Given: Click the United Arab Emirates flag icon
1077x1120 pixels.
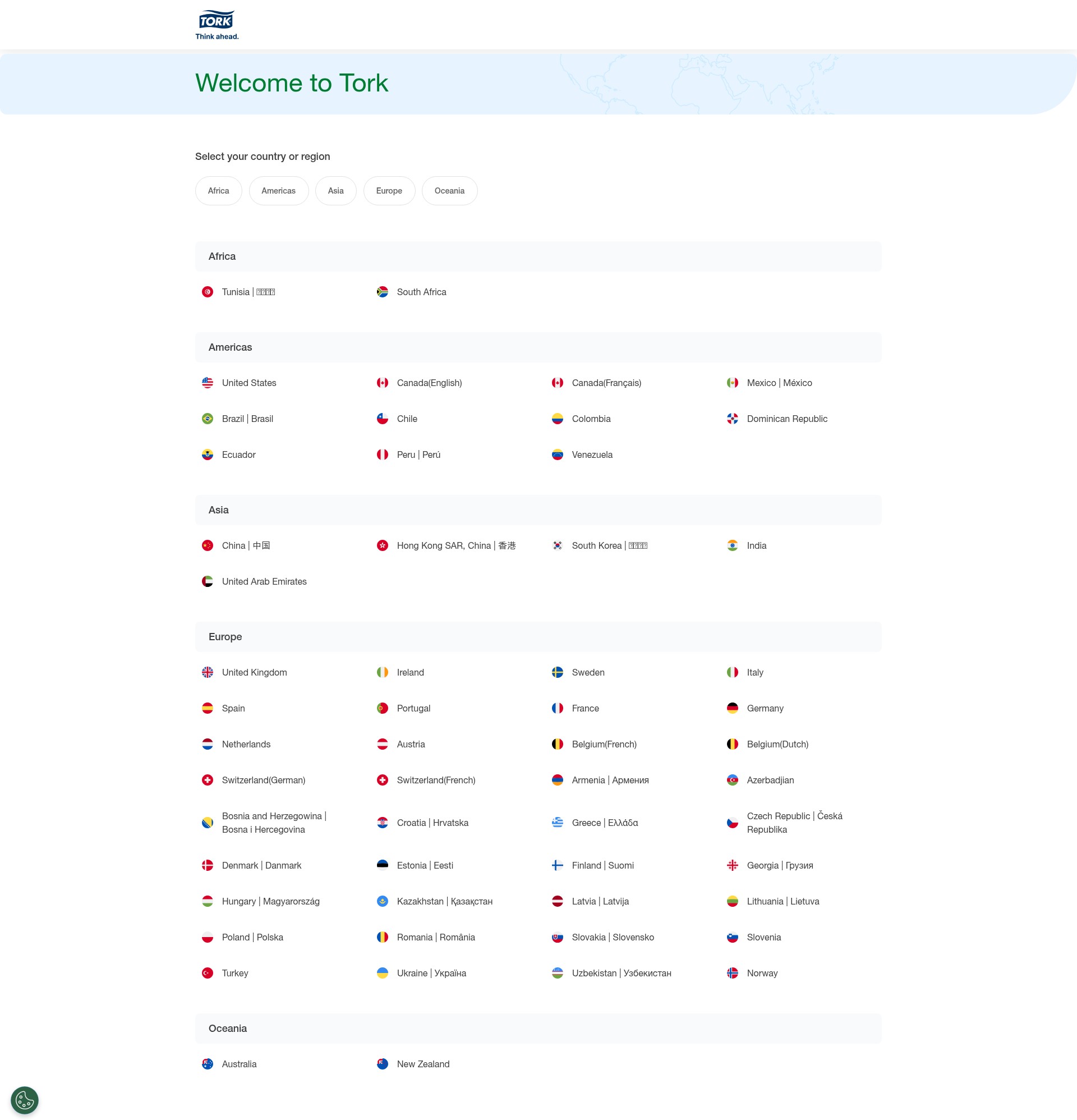Looking at the screenshot, I should pos(208,582).
